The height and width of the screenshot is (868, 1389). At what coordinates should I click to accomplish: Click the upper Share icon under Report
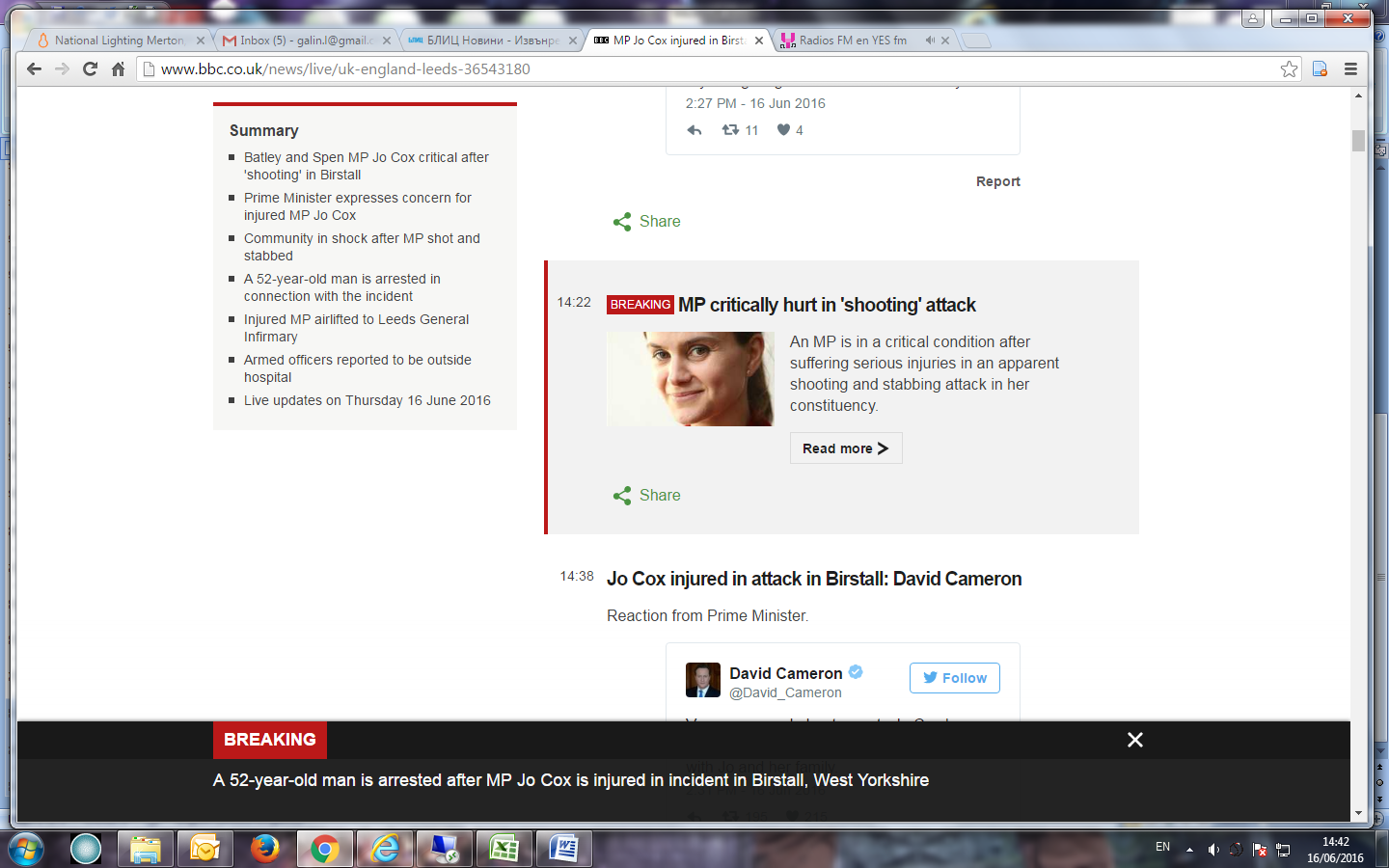point(622,222)
